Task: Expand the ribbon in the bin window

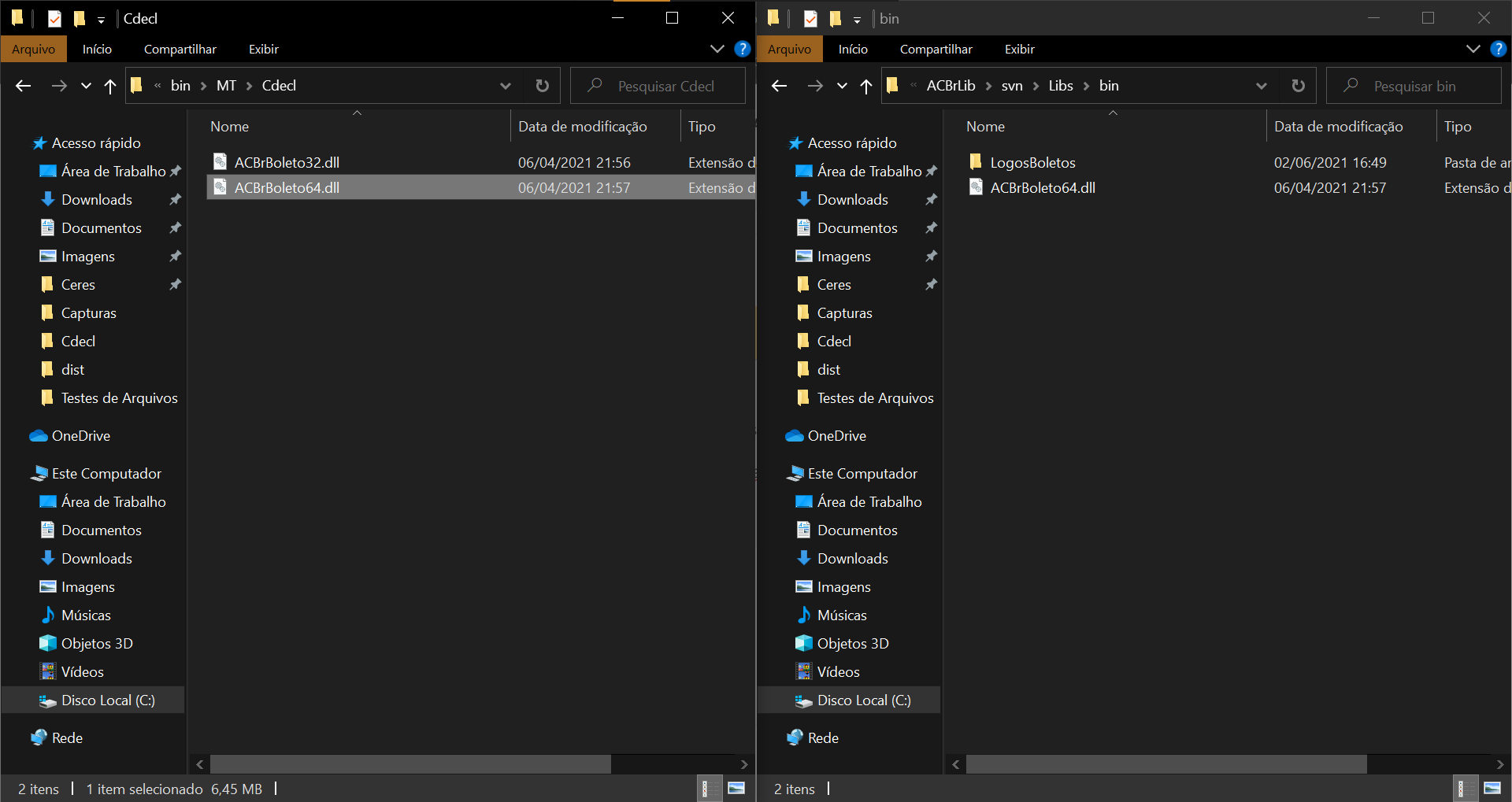Action: coord(1473,49)
